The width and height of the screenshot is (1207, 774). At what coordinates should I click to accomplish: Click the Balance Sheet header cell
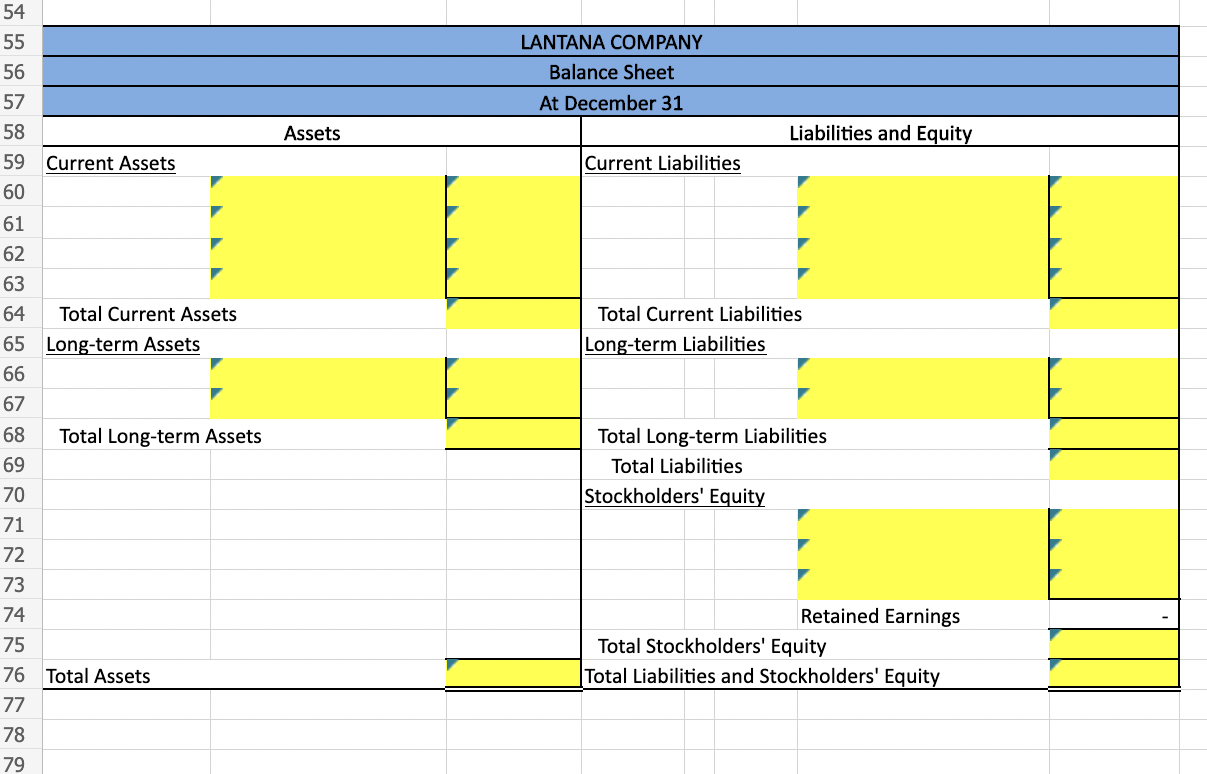(610, 72)
